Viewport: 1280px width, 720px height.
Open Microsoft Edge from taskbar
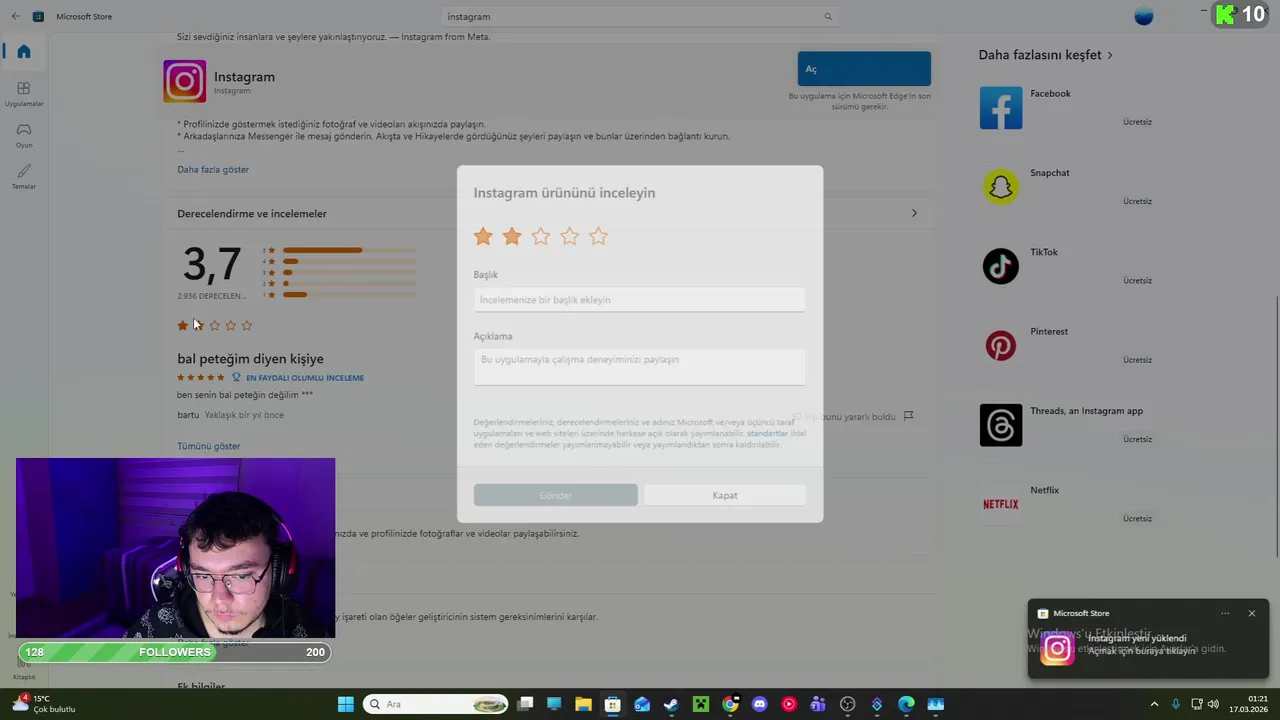click(906, 704)
